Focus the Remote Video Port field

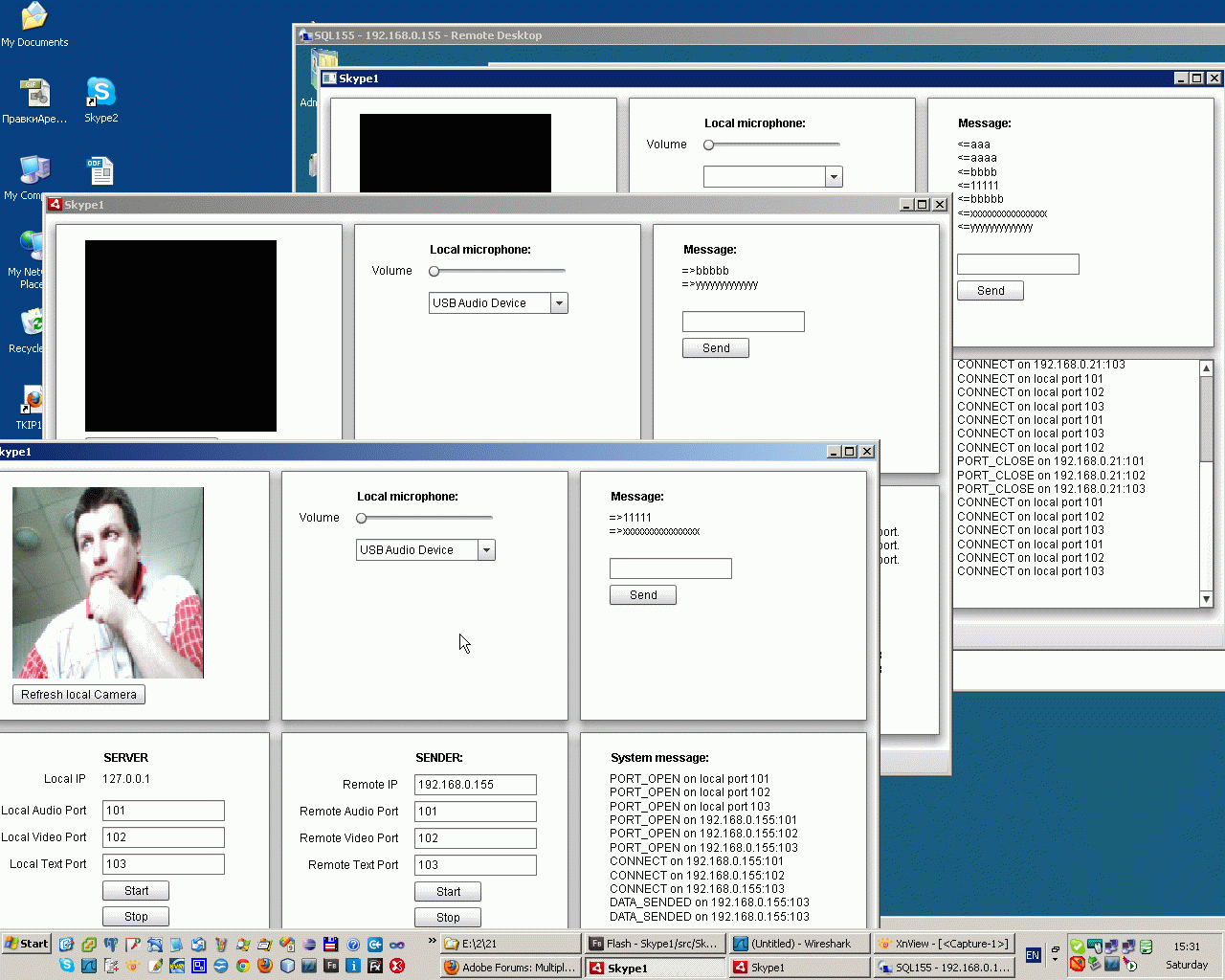[476, 838]
